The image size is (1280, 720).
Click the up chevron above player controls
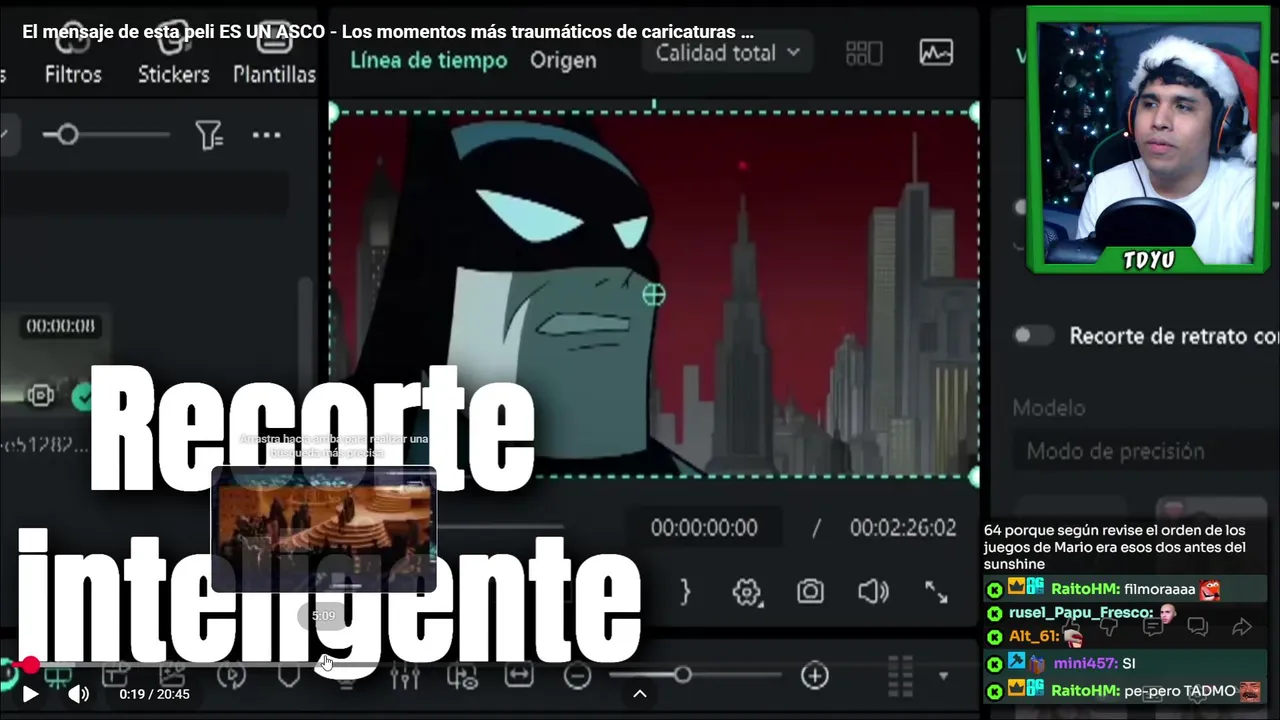[640, 694]
